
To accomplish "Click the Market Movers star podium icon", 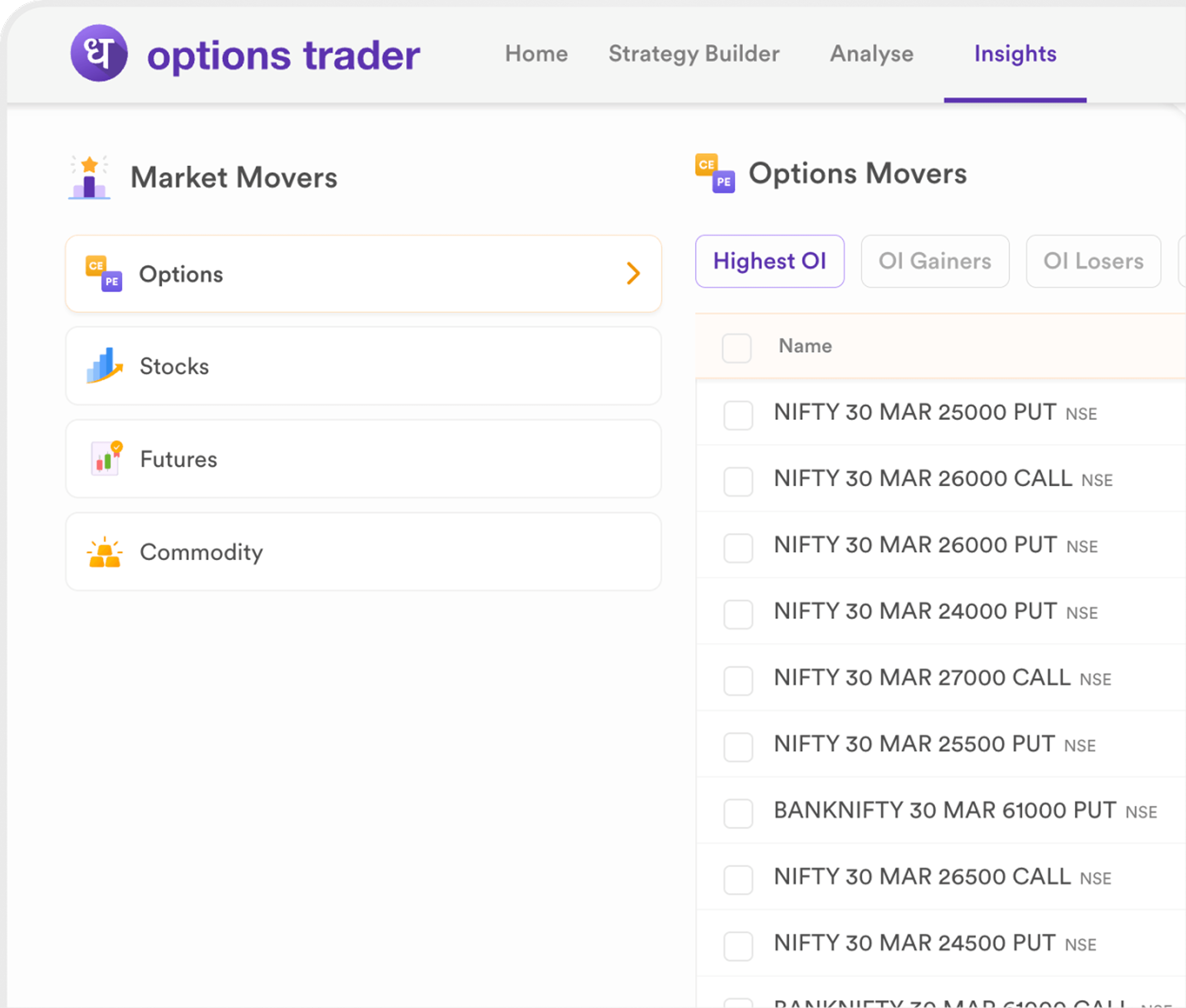I will [x=89, y=177].
